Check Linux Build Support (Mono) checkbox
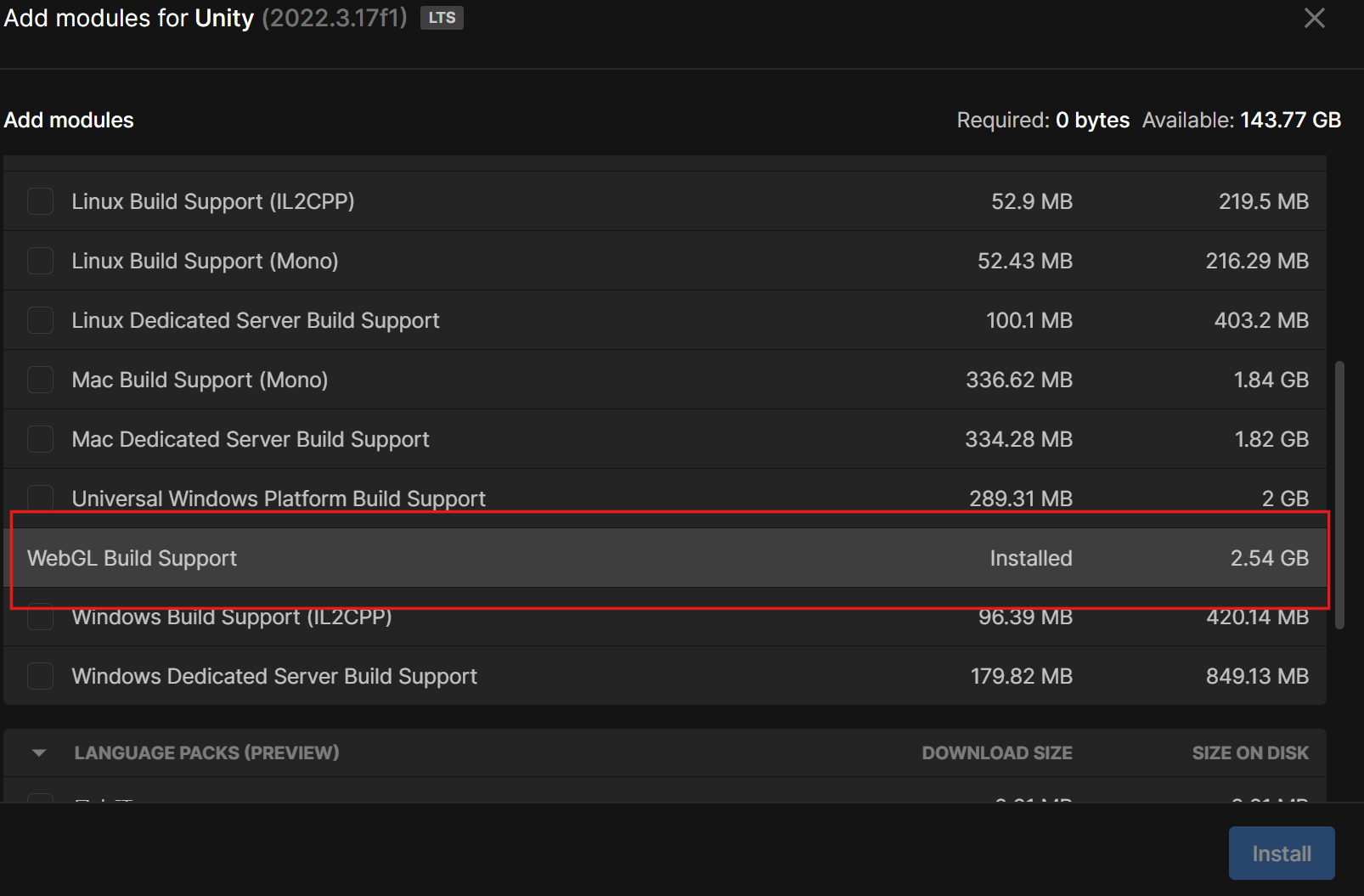Screen dimensions: 1364x896 click(x=41, y=261)
